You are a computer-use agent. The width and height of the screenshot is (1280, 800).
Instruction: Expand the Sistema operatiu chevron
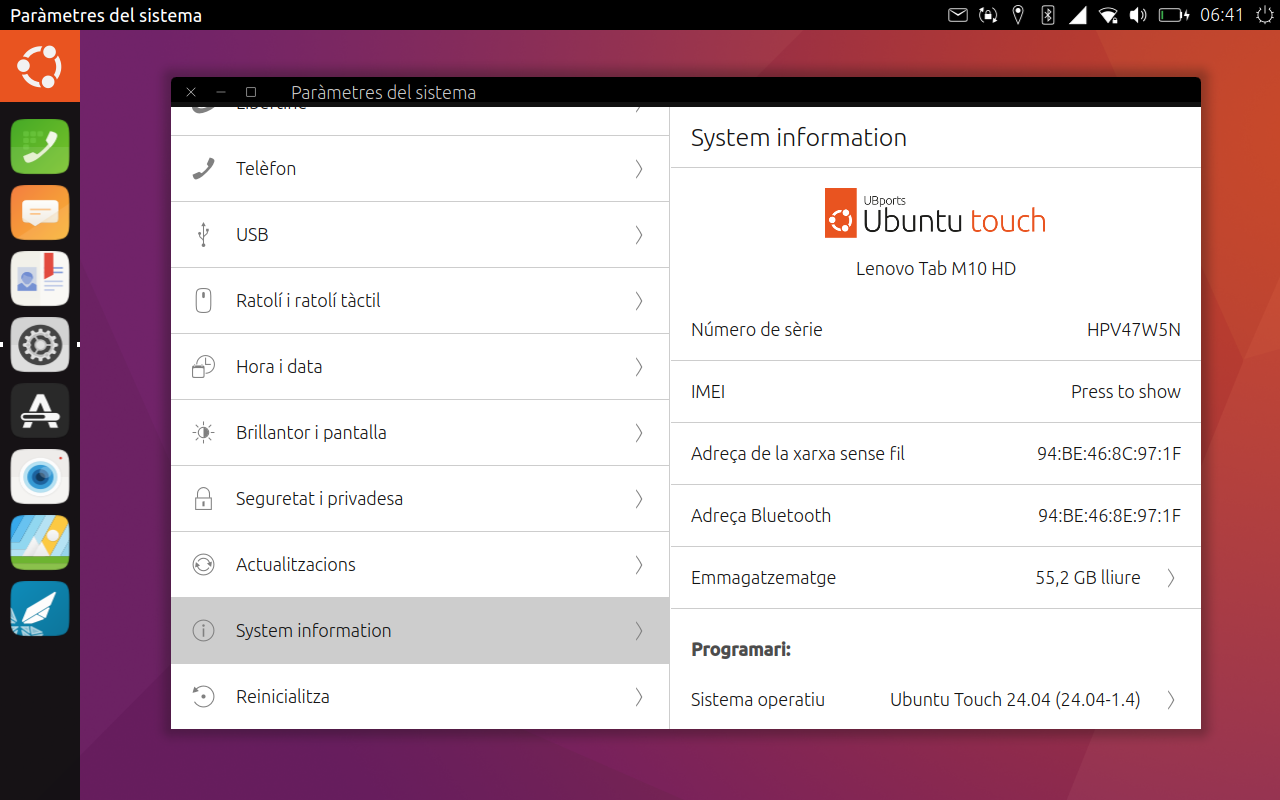[x=1171, y=699]
